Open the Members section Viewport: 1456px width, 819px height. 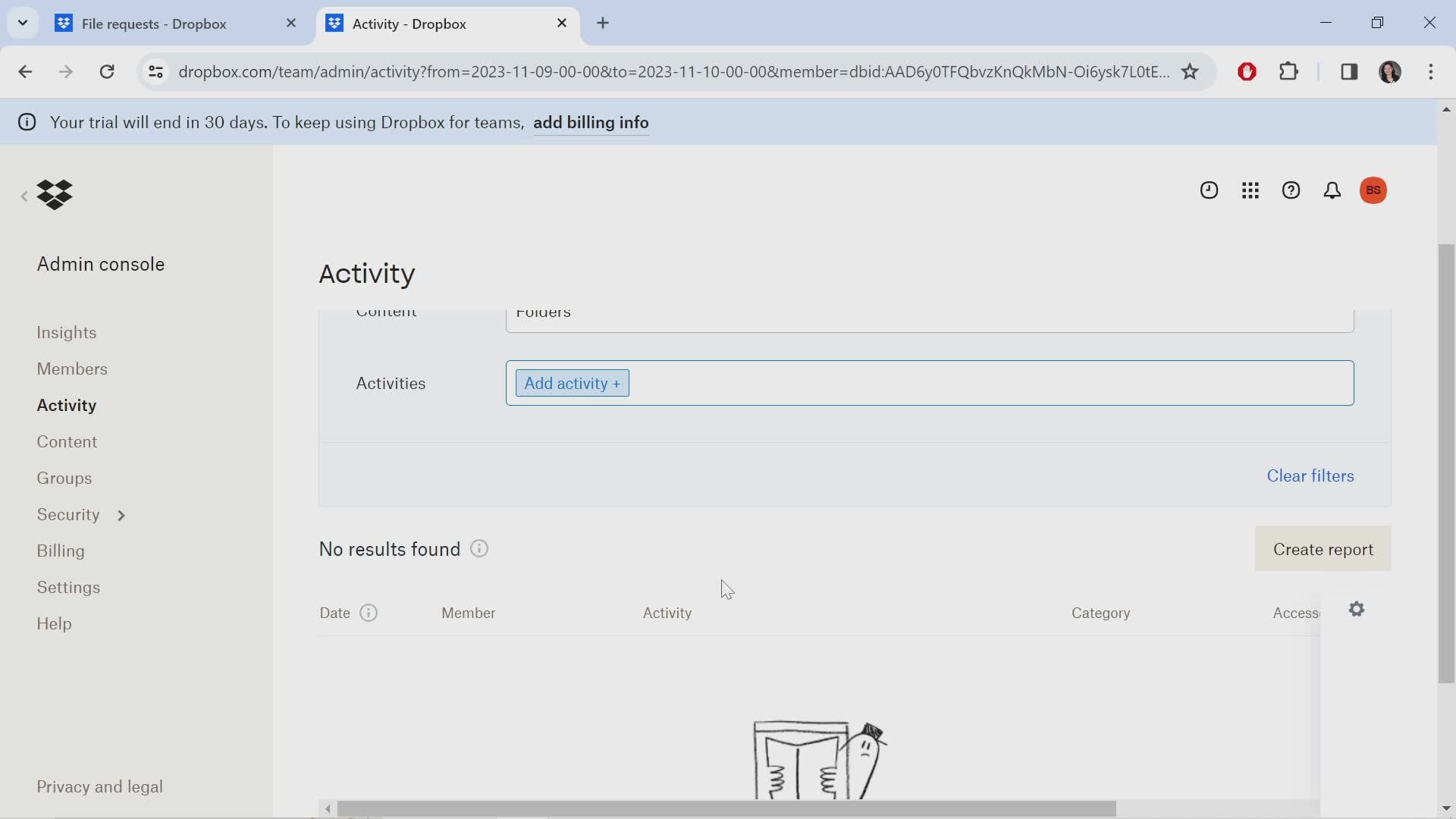click(72, 368)
